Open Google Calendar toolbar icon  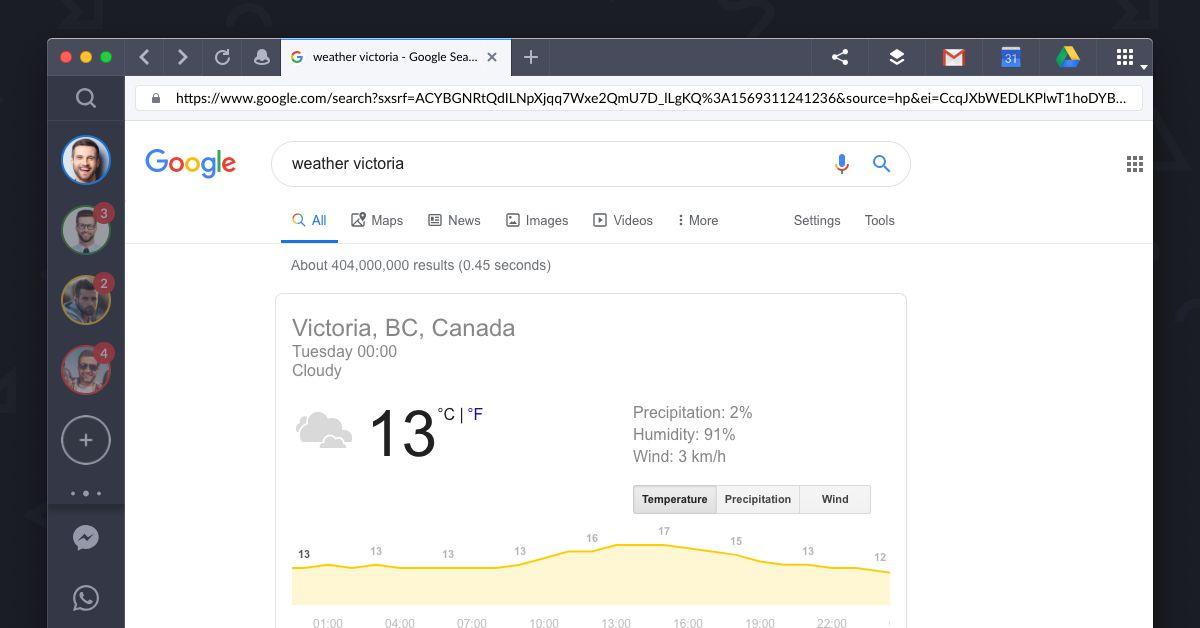pyautogui.click(x=1010, y=58)
